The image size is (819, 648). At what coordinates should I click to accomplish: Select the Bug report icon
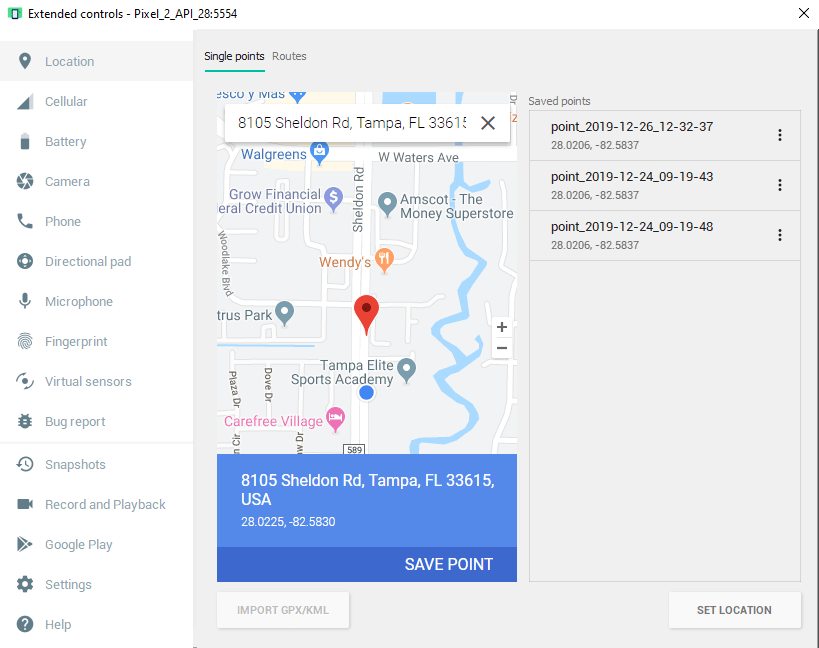click(x=25, y=421)
